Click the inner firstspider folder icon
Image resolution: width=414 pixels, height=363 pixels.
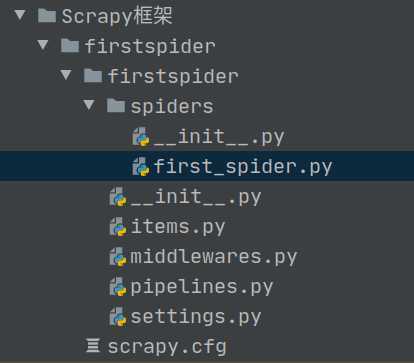click(92, 75)
